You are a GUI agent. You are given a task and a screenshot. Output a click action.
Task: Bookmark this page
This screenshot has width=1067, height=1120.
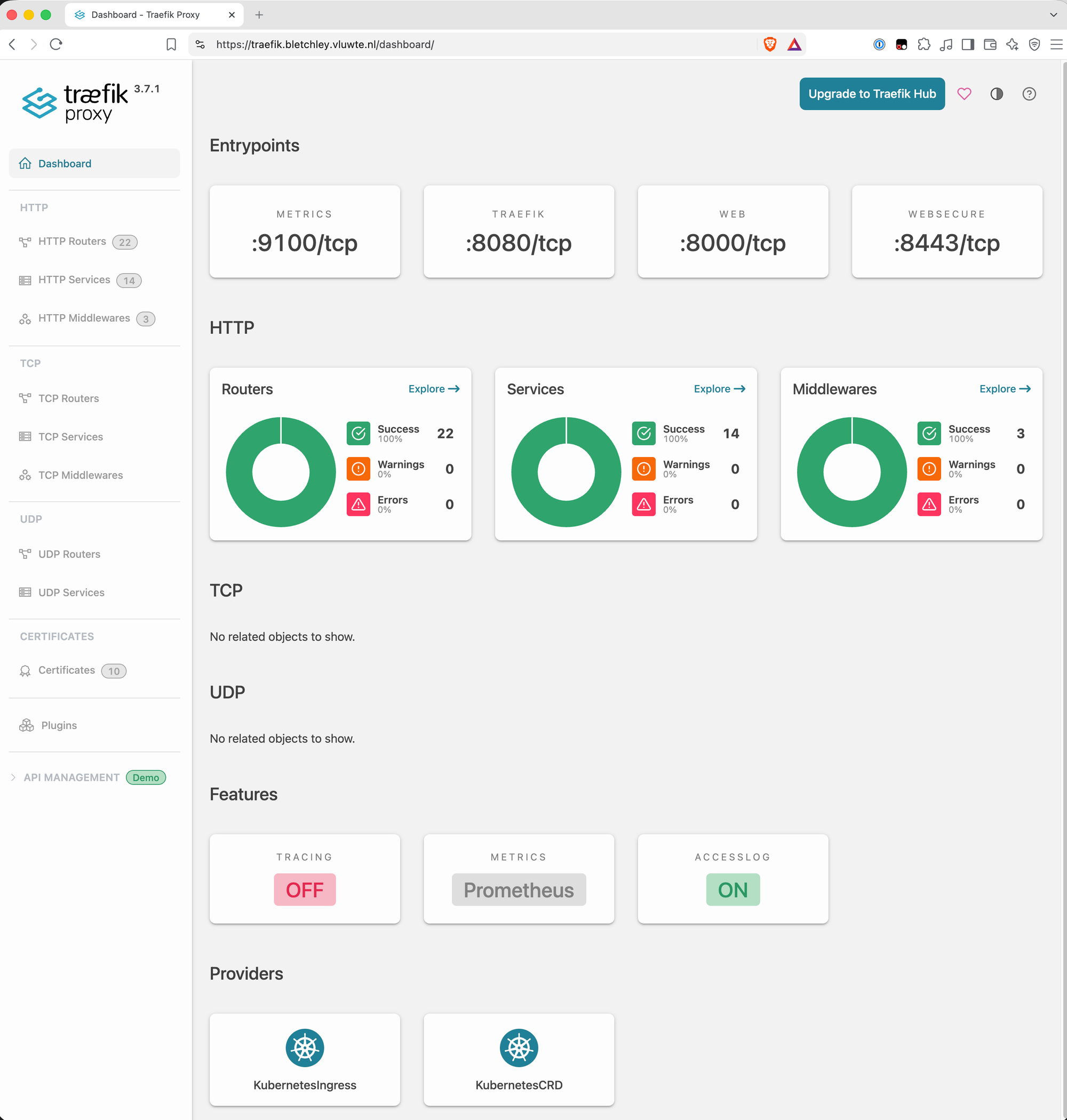[171, 44]
